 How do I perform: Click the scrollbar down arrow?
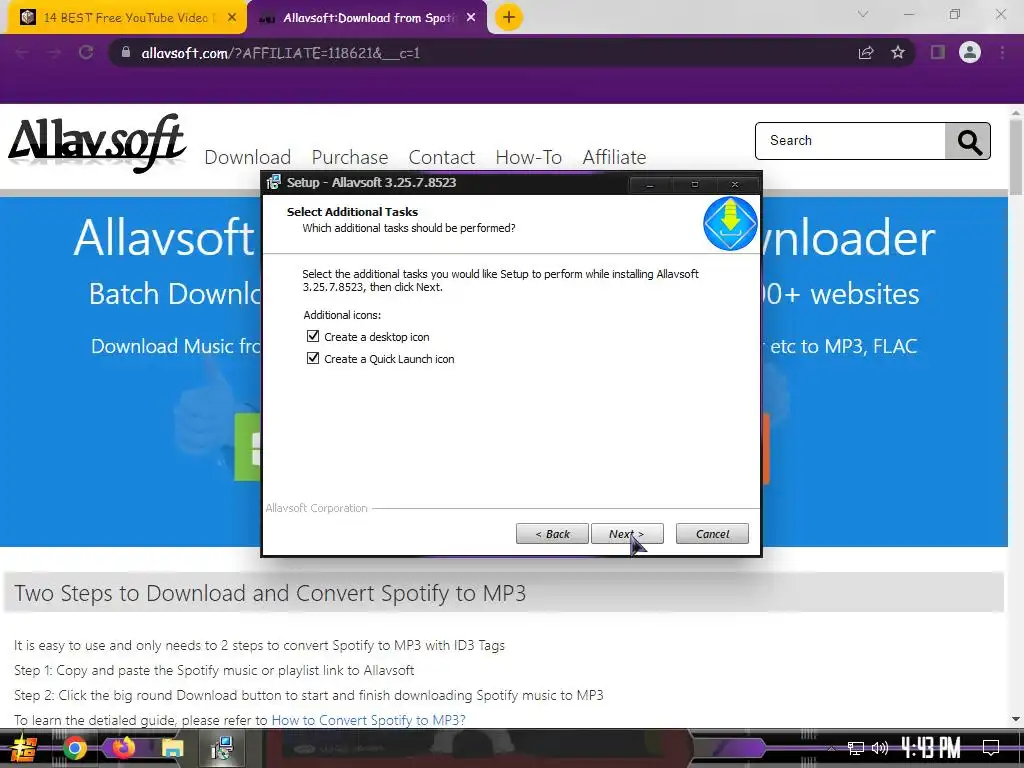click(x=1016, y=719)
